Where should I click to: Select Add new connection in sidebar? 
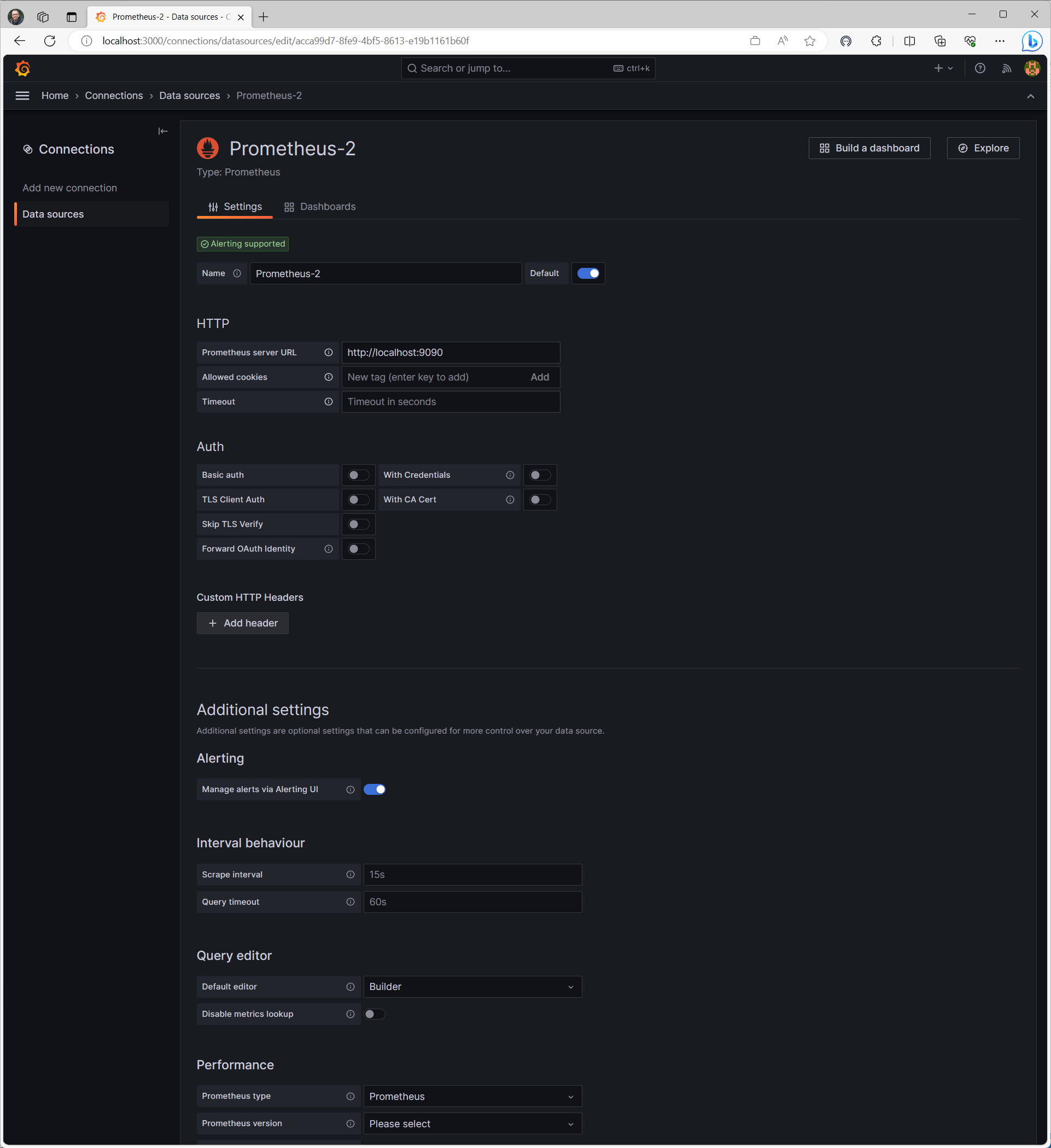coord(69,188)
